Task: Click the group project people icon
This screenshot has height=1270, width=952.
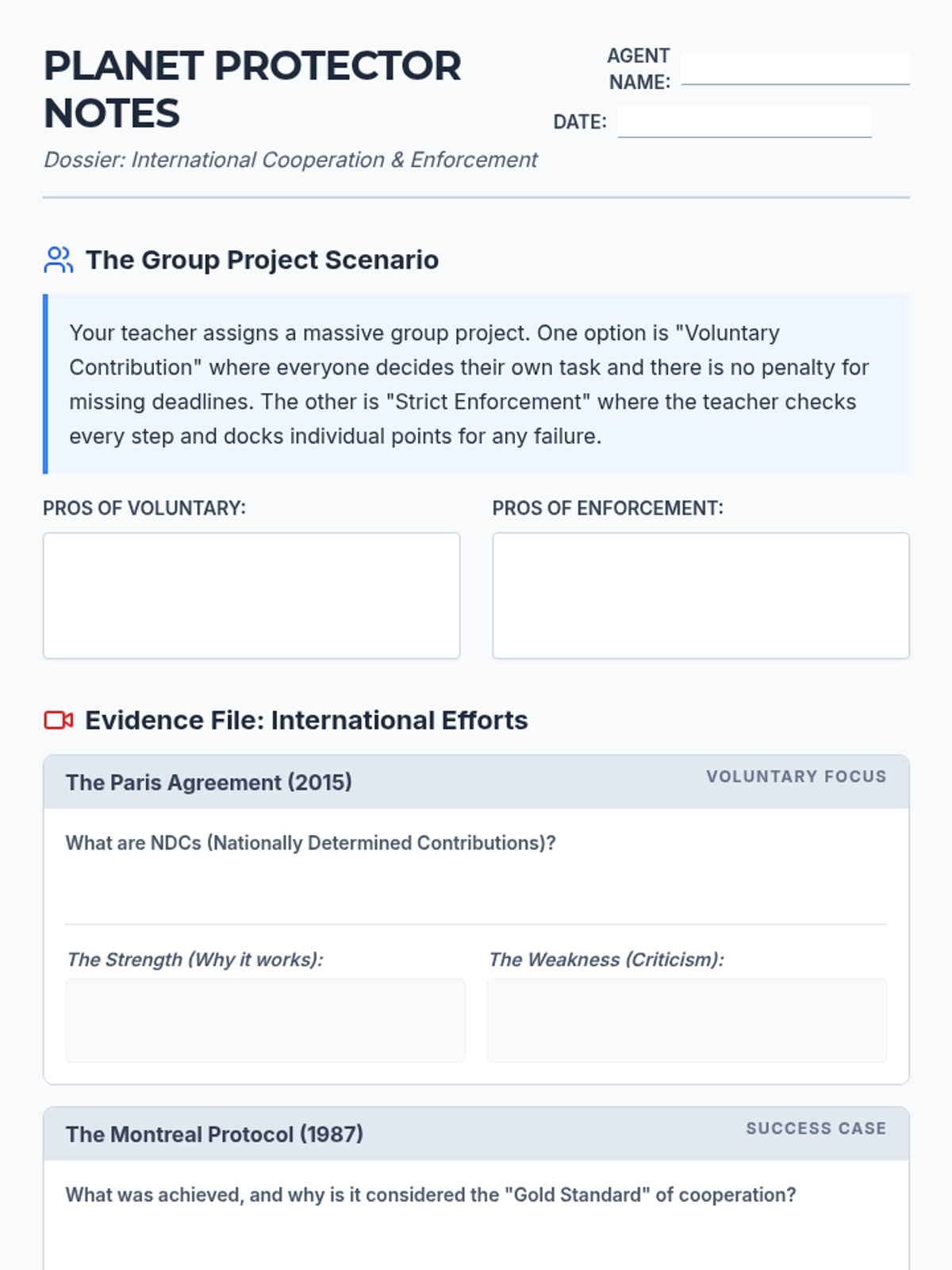Action: pyautogui.click(x=58, y=260)
